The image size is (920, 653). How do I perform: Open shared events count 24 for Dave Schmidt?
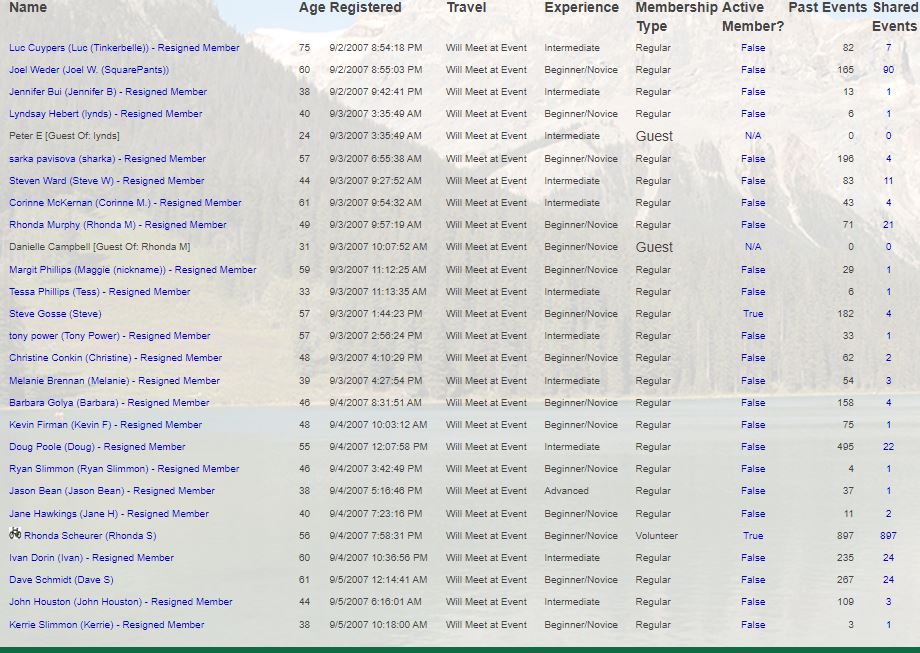[888, 580]
